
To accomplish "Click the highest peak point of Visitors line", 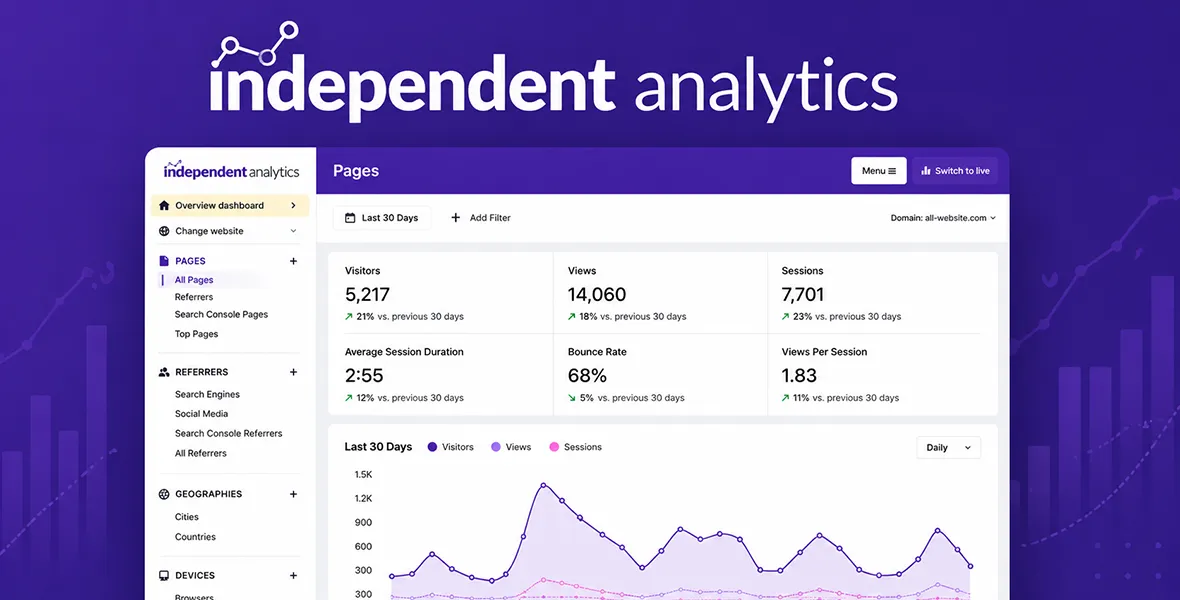I will (x=543, y=485).
